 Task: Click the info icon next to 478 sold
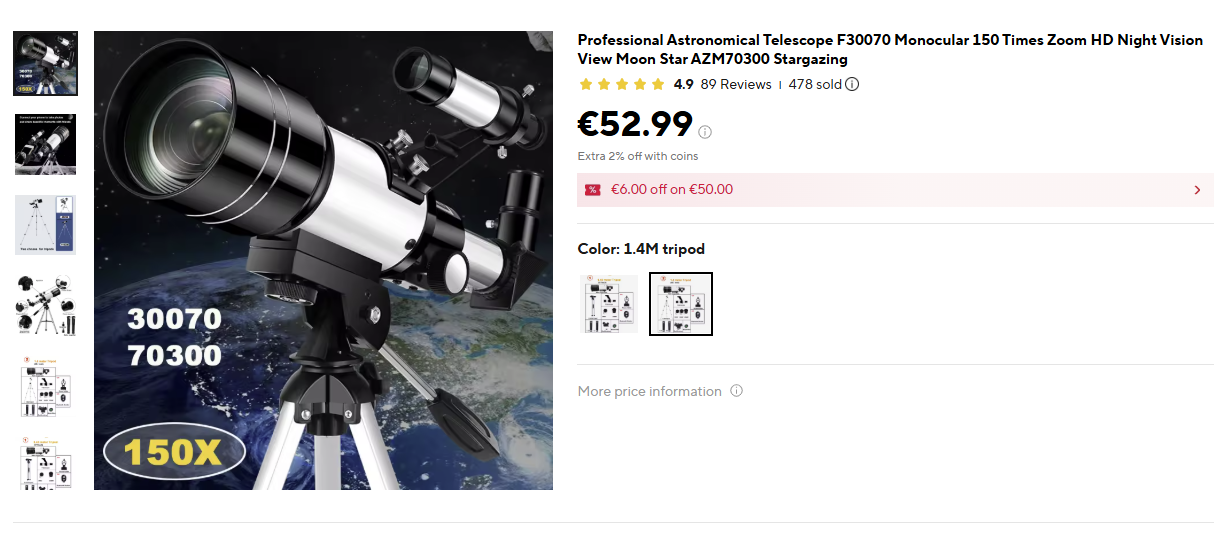[852, 84]
